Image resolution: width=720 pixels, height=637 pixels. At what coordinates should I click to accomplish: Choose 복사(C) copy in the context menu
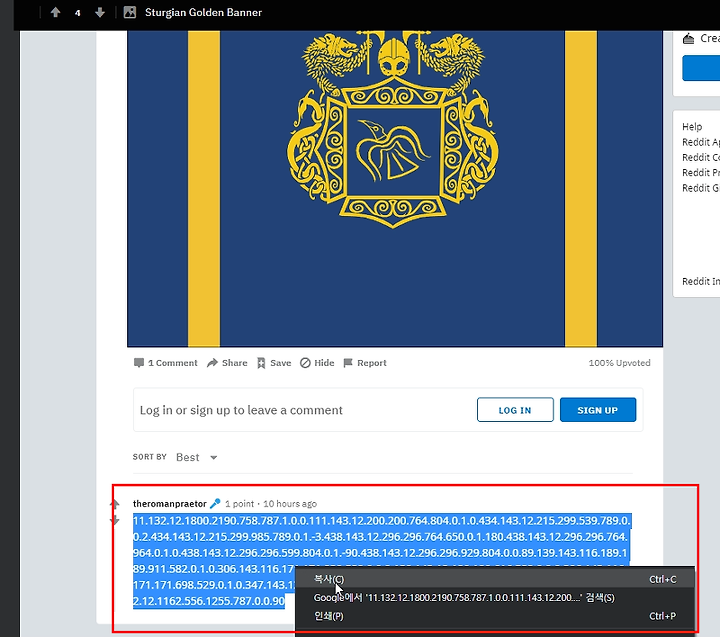(x=495, y=579)
